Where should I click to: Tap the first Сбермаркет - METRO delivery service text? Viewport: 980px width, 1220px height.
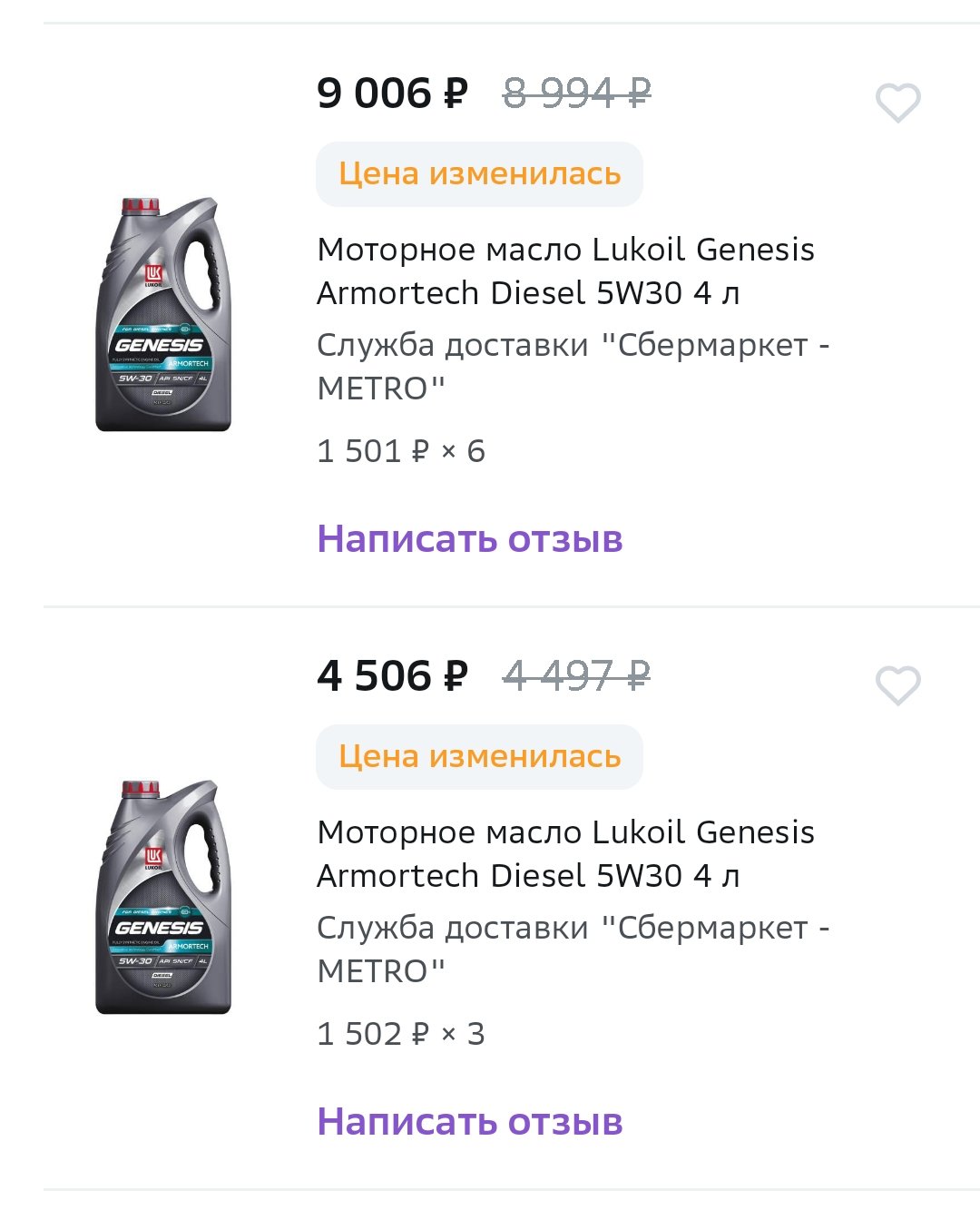point(573,367)
